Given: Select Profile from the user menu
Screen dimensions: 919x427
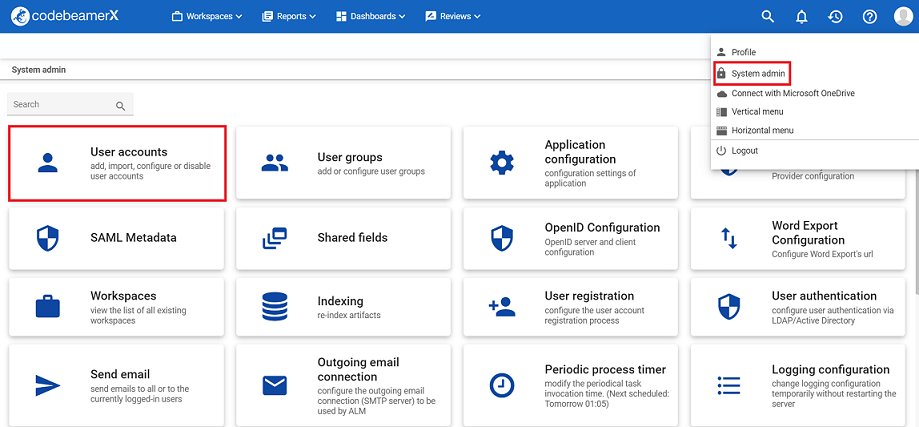Looking at the screenshot, I should pos(743,52).
